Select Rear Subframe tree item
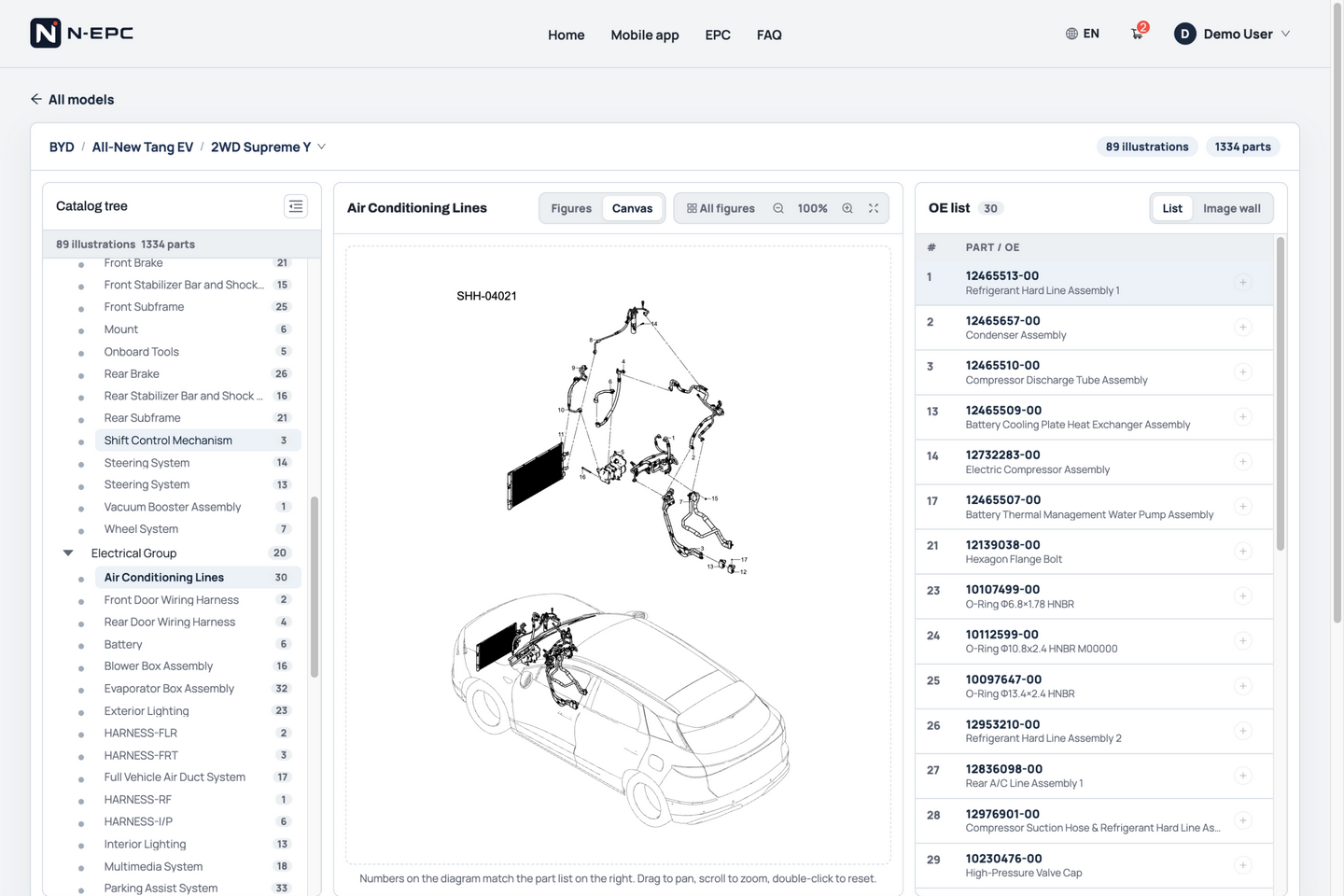This screenshot has height=896, width=1344. 198,418
